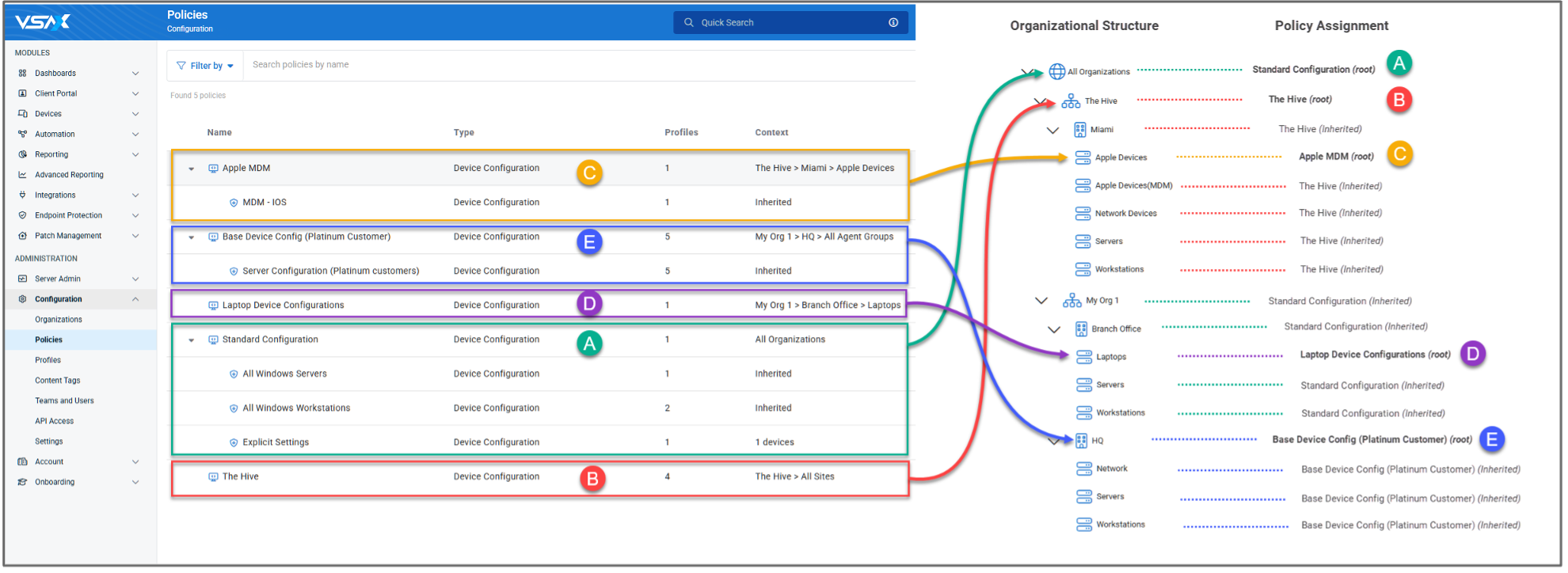Open Teams and Users submenu item
The image size is (1568, 573).
(64, 400)
